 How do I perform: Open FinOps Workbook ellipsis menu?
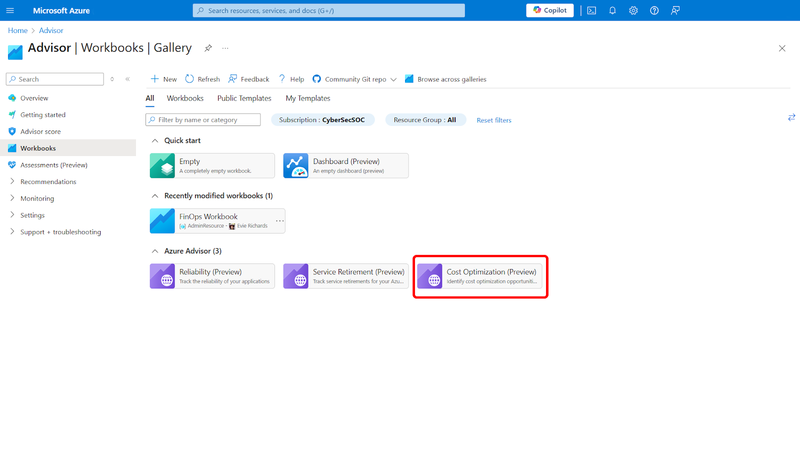tap(280, 221)
